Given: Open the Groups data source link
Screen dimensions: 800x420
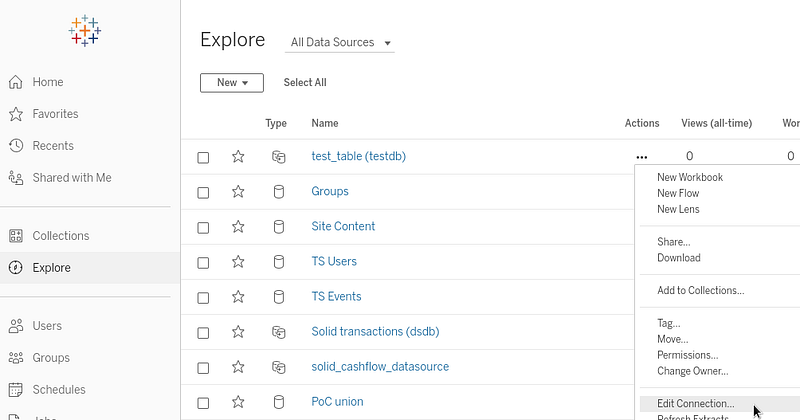Looking at the screenshot, I should 330,191.
